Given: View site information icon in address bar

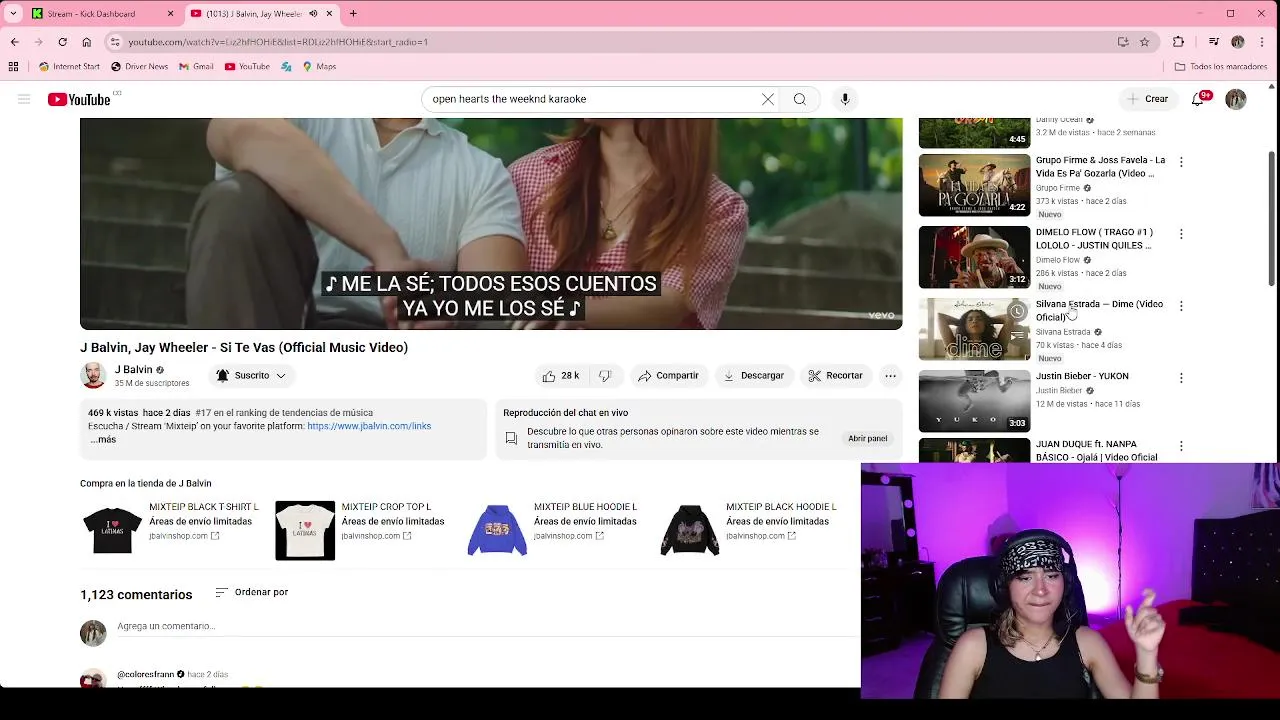Looking at the screenshot, I should coord(115,42).
